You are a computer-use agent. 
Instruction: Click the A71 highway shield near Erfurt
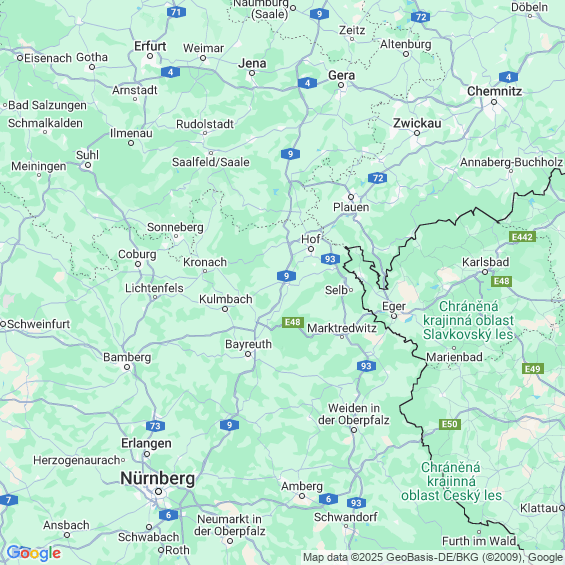click(x=176, y=12)
